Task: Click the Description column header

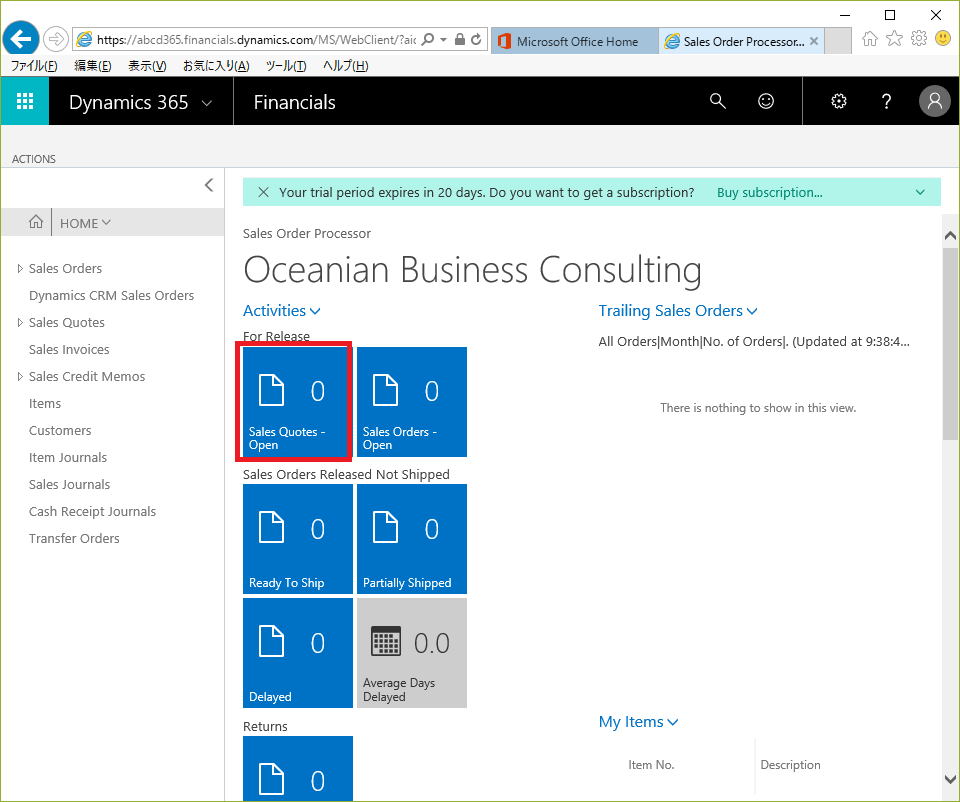Action: tap(790, 765)
